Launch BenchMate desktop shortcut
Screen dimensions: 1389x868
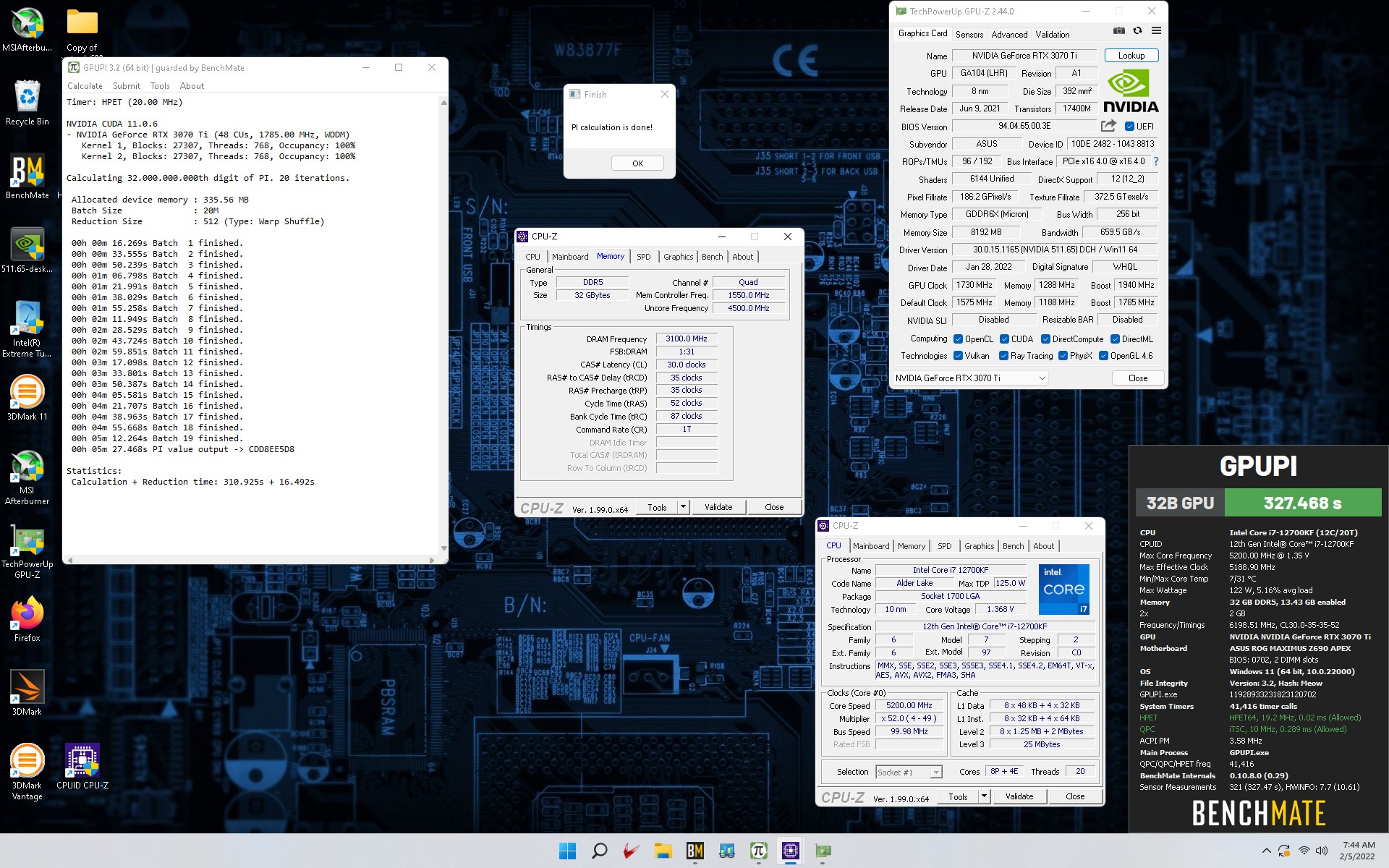pyautogui.click(x=27, y=176)
